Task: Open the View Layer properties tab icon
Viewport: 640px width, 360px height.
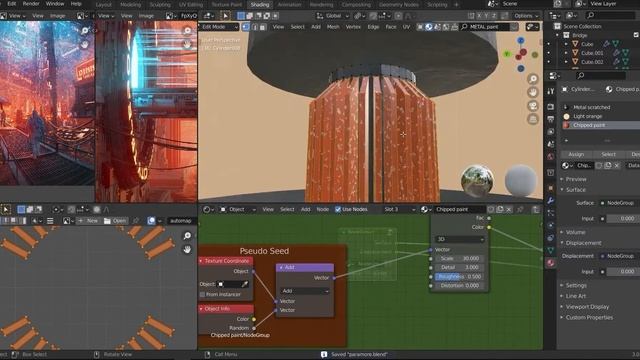Action: tap(551, 132)
